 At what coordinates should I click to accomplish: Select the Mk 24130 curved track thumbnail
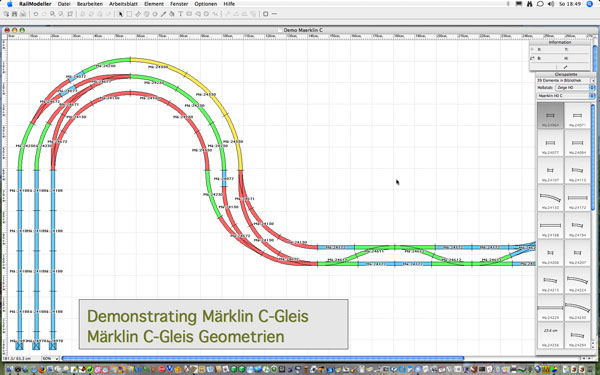click(550, 199)
